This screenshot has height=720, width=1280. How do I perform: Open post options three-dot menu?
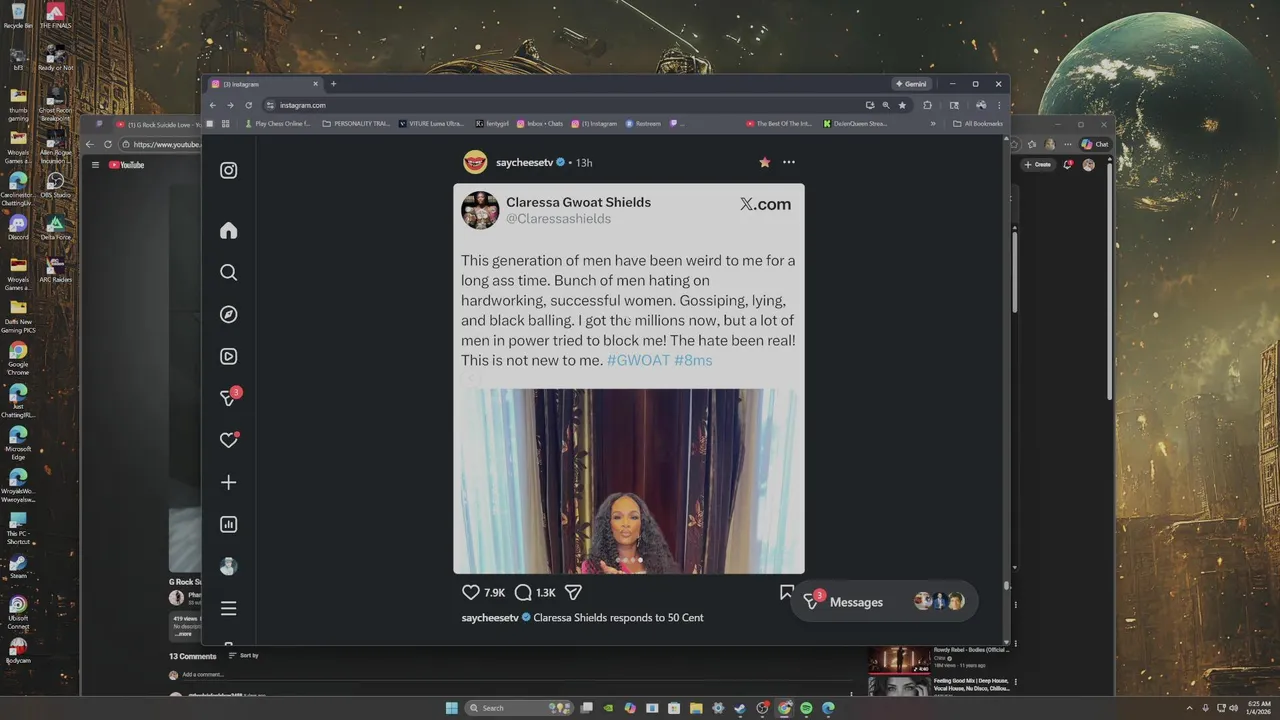tap(789, 162)
